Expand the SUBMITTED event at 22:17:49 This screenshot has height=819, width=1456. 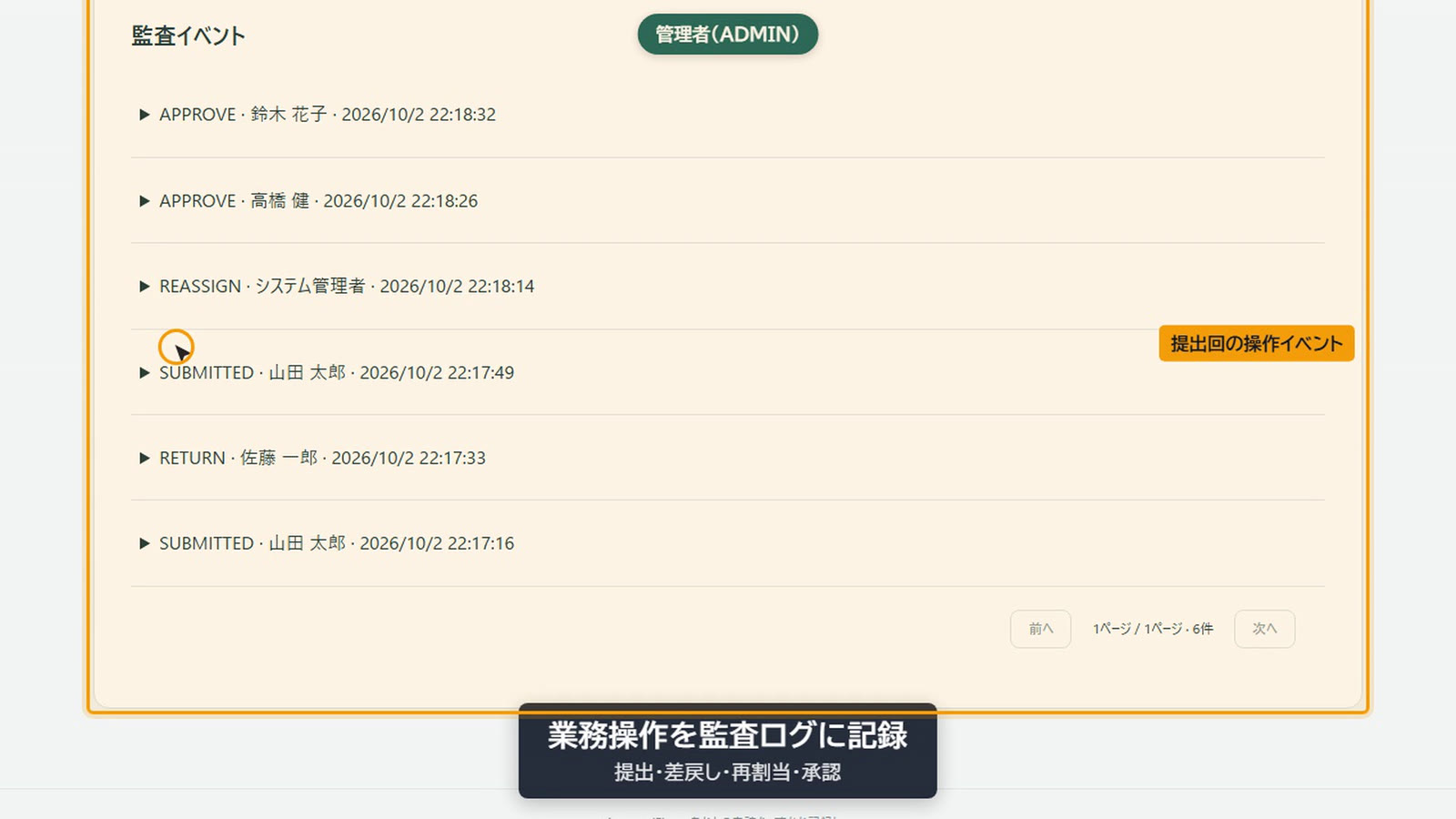coord(144,373)
